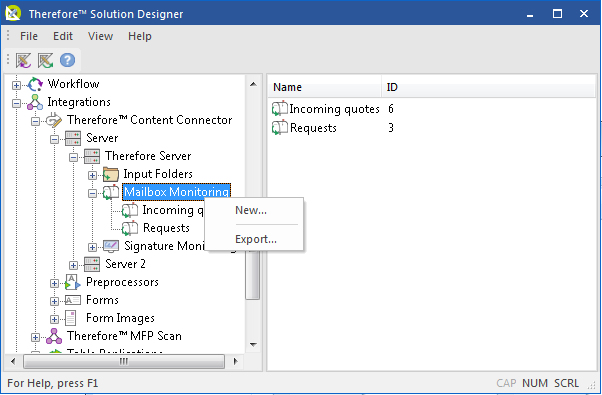Select the Server 2 tree label

(x=125, y=264)
